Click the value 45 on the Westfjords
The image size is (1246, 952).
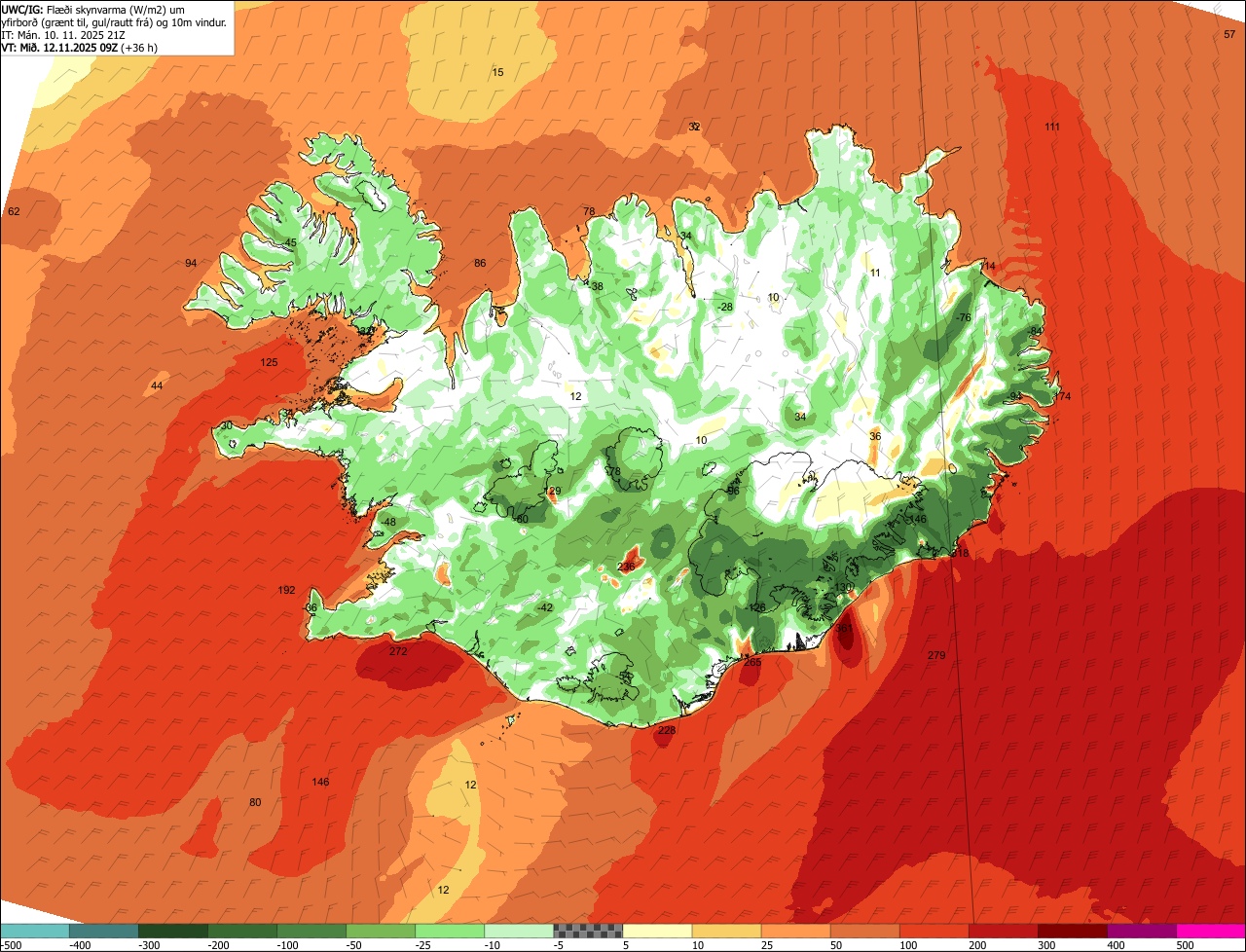(290, 242)
